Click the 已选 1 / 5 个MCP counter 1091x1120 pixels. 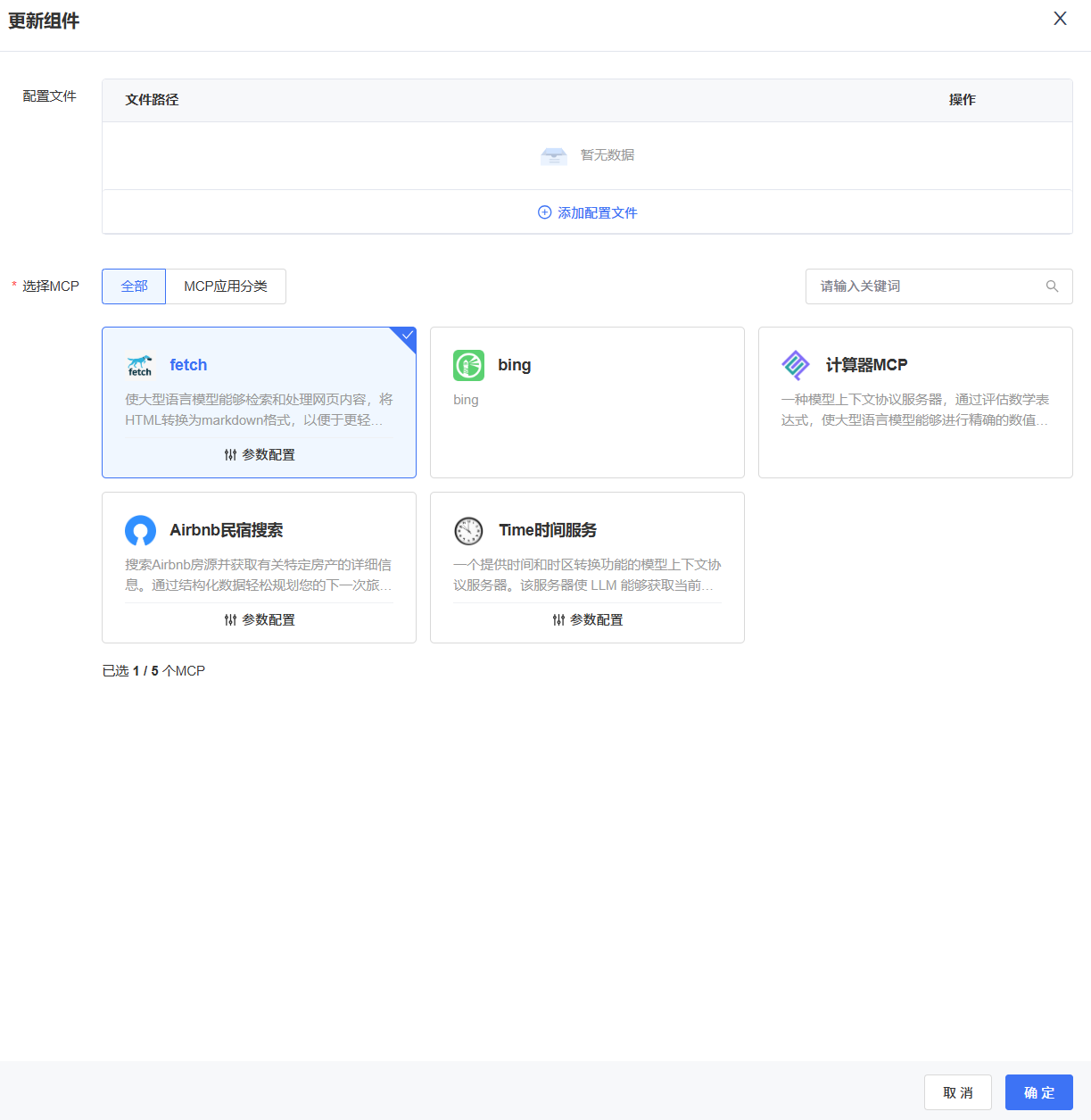153,671
